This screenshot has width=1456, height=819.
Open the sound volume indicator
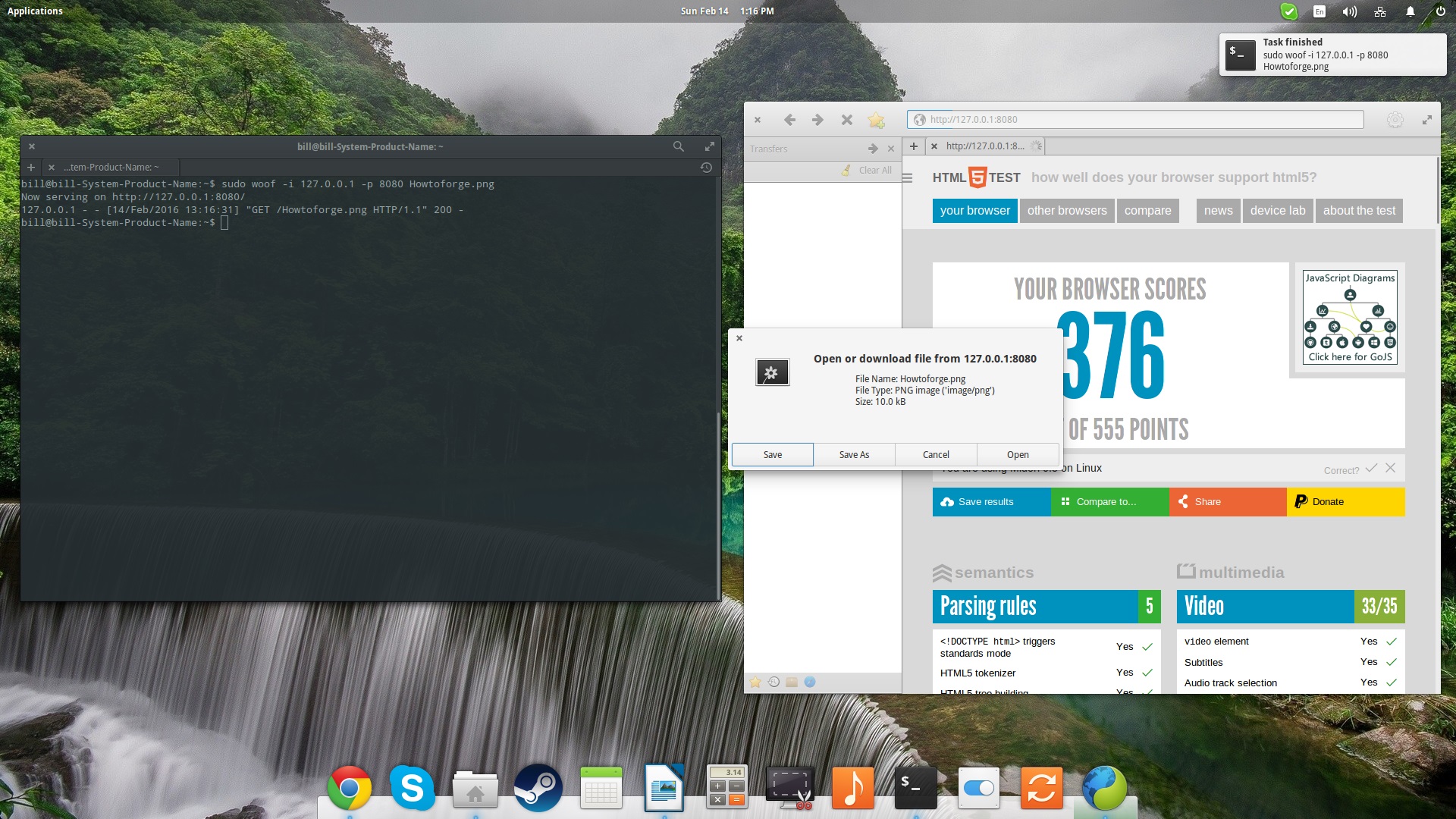tap(1349, 11)
